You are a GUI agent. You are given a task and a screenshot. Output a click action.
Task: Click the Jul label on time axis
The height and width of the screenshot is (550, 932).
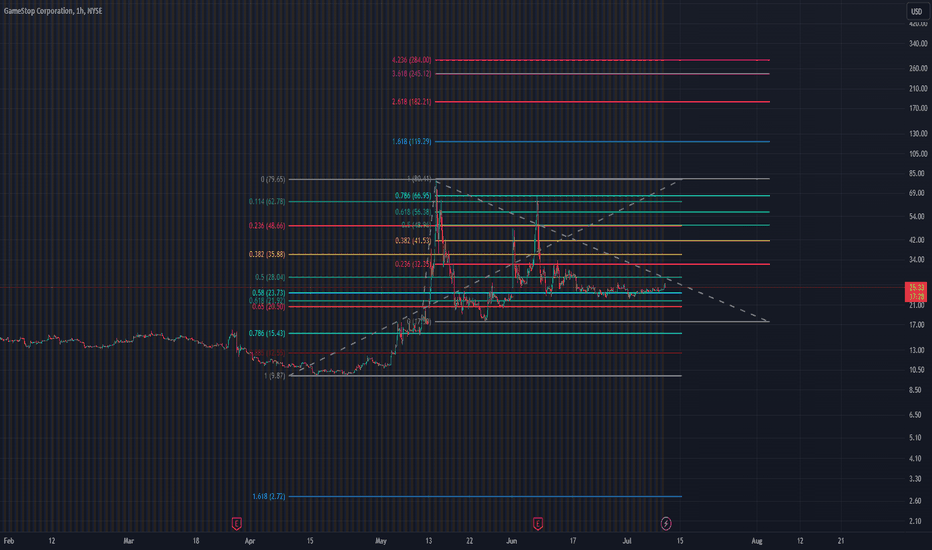click(626, 541)
